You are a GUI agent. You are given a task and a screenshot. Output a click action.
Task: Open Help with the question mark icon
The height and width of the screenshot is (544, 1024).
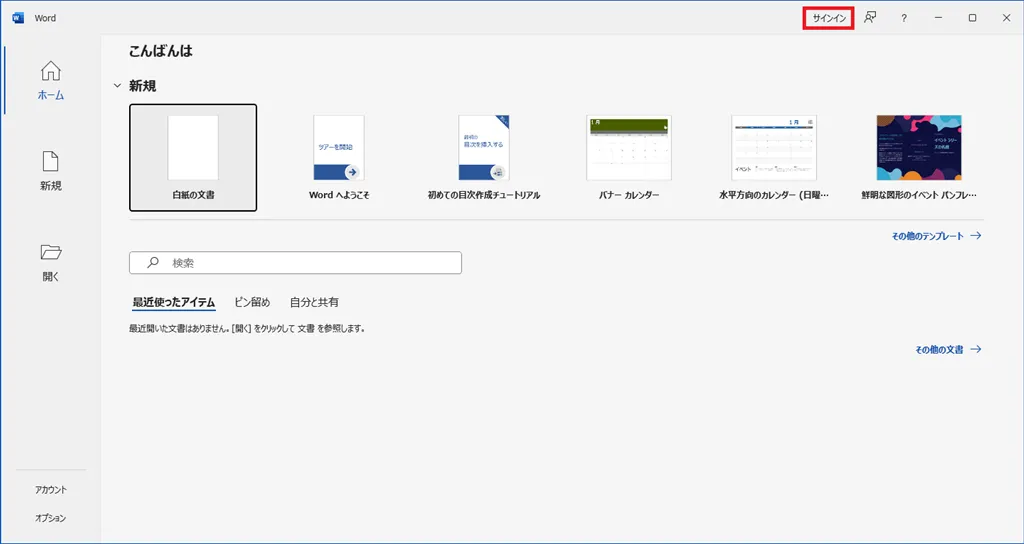(904, 18)
